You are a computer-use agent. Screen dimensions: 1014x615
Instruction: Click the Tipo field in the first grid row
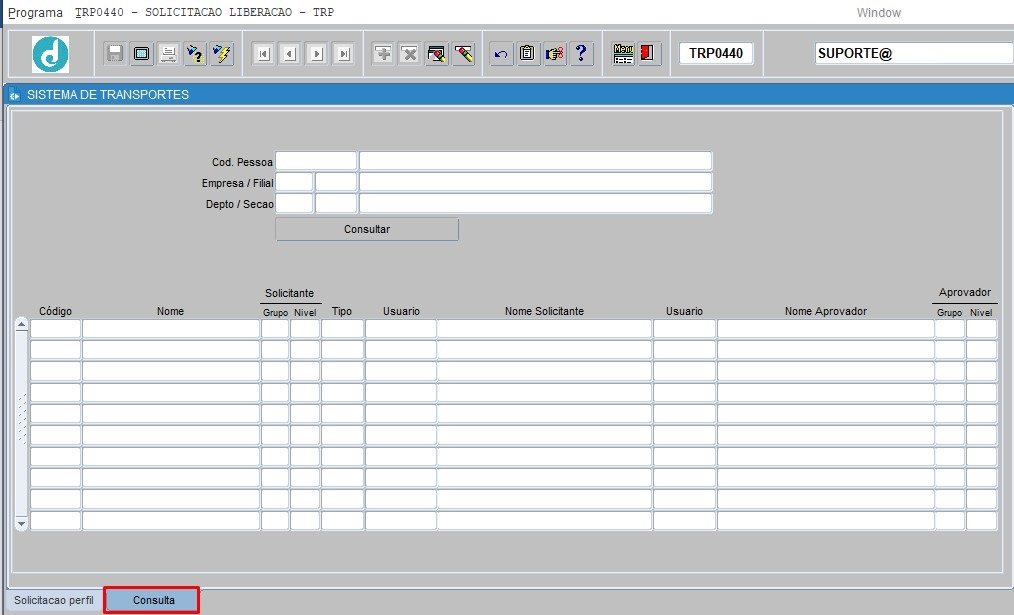click(342, 329)
